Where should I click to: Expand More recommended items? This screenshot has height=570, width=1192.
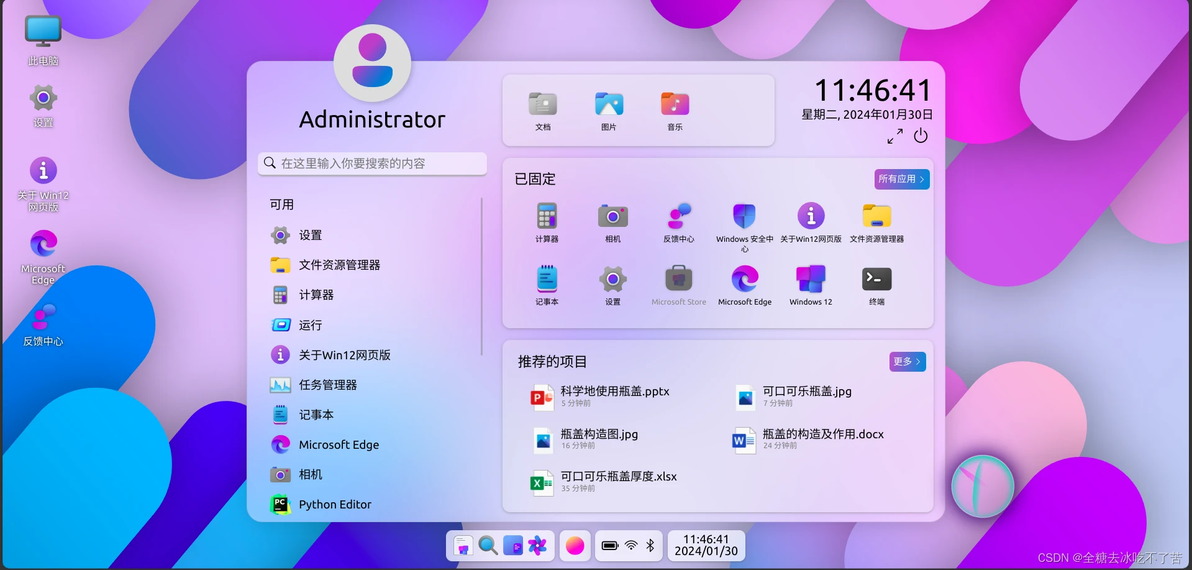[x=908, y=362]
